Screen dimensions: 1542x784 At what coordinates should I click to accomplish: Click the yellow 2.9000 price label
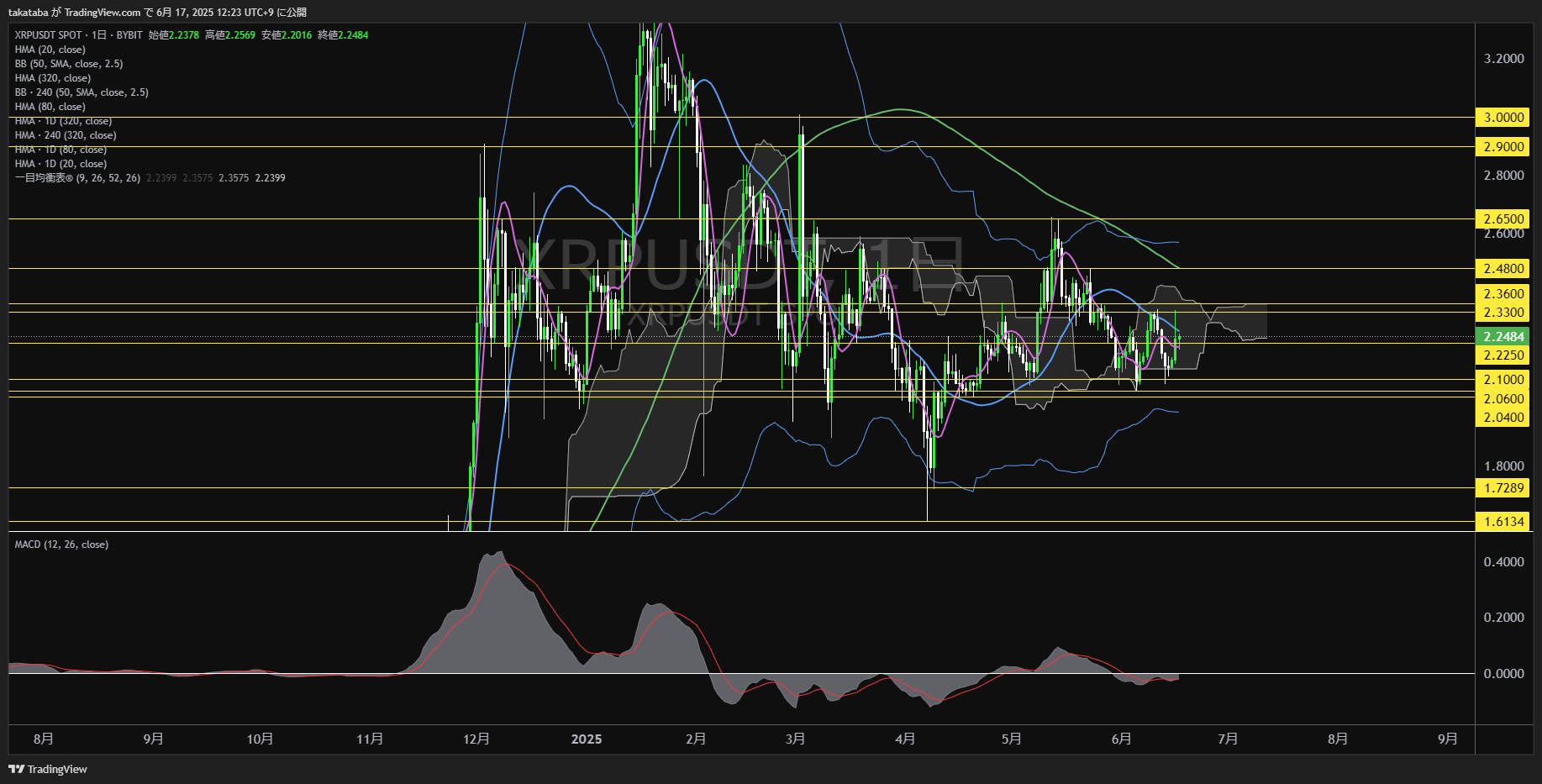click(x=1503, y=147)
